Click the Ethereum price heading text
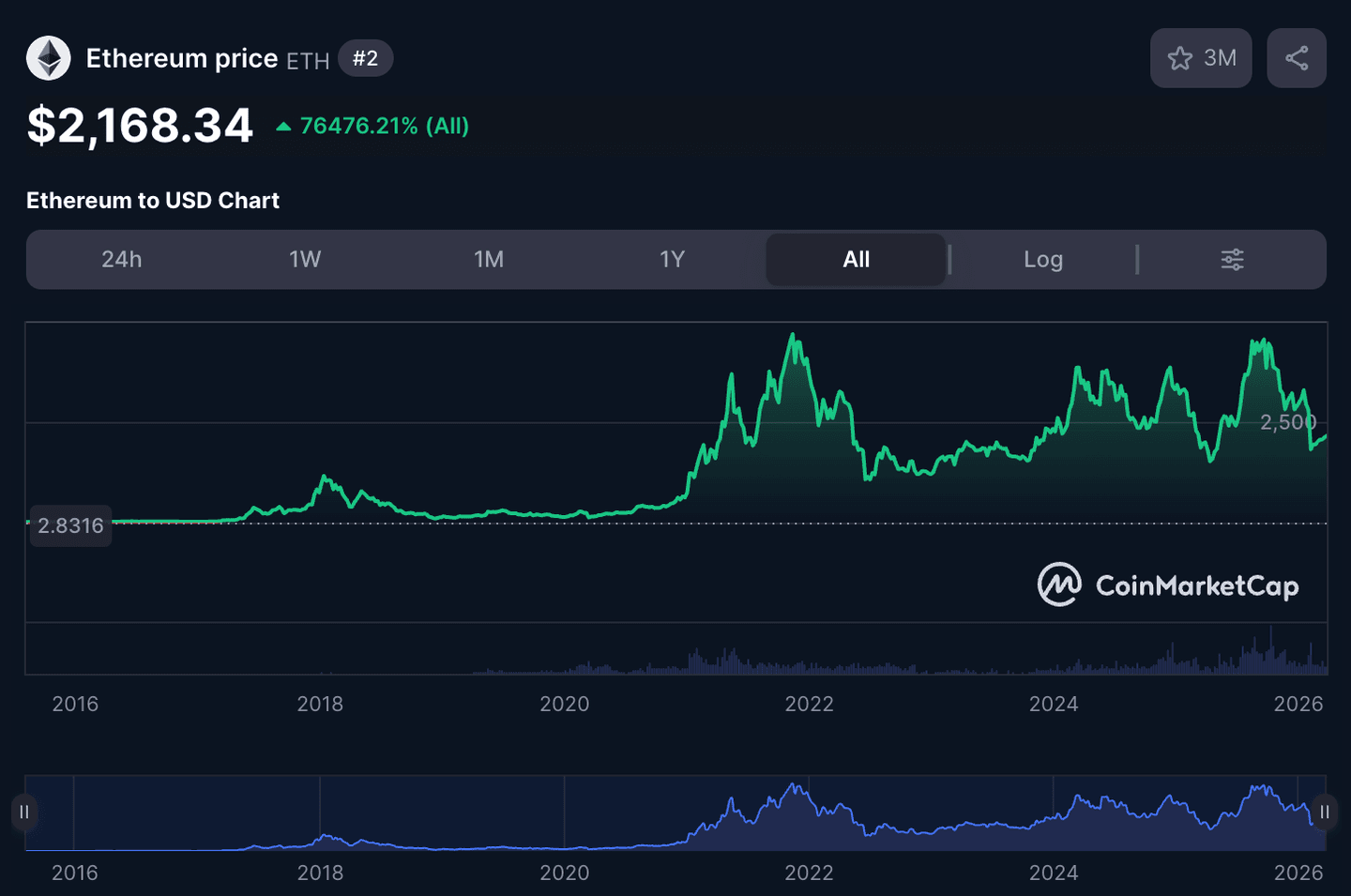Image resolution: width=1351 pixels, height=896 pixels. pyautogui.click(x=182, y=58)
